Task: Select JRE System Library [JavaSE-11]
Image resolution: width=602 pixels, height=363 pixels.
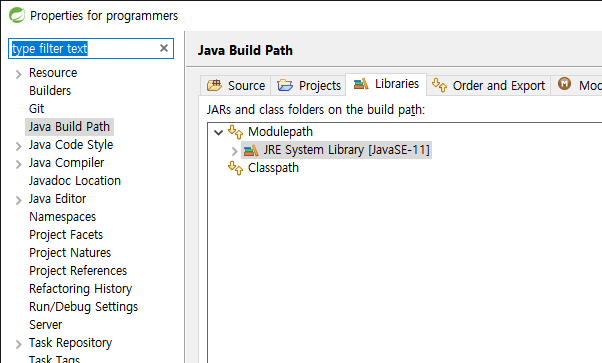Action: [336, 150]
